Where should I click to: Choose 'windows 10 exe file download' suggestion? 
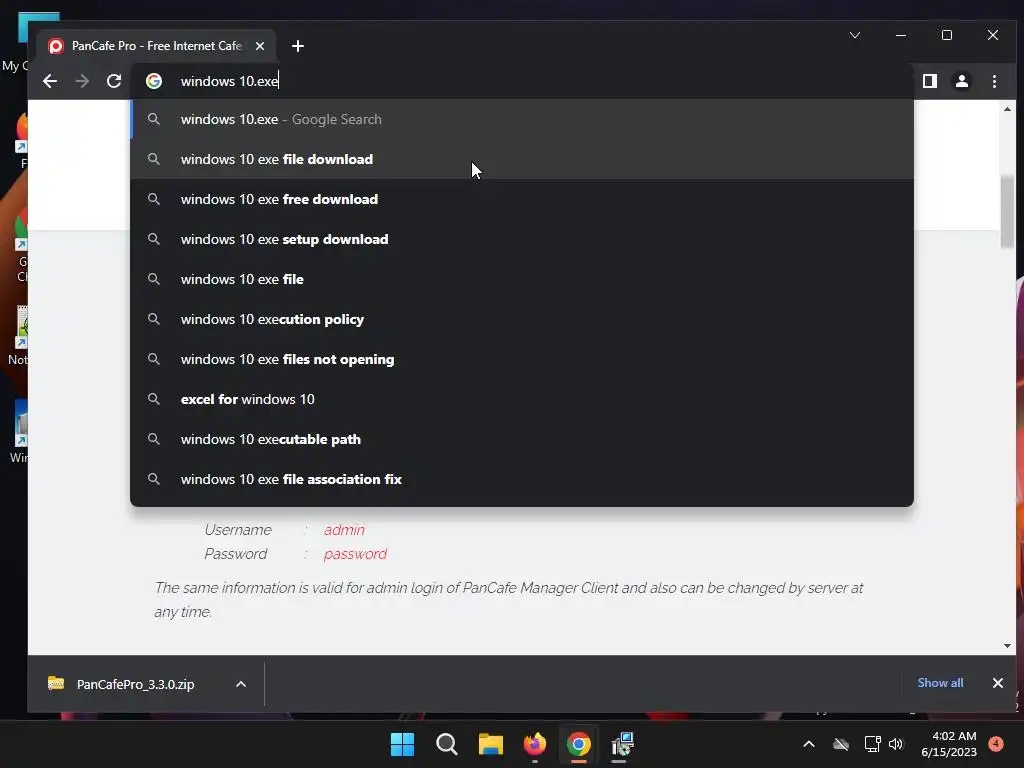pos(522,159)
